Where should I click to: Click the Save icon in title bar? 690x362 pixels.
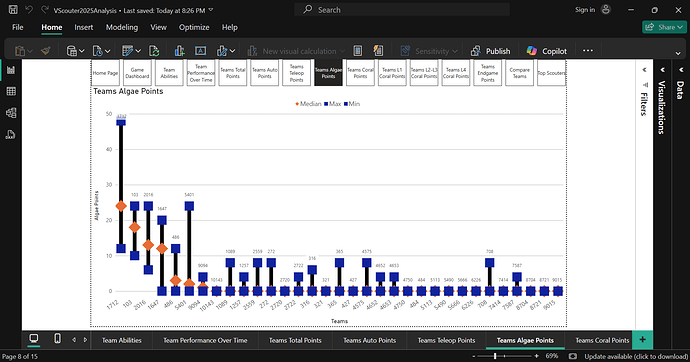coord(13,10)
